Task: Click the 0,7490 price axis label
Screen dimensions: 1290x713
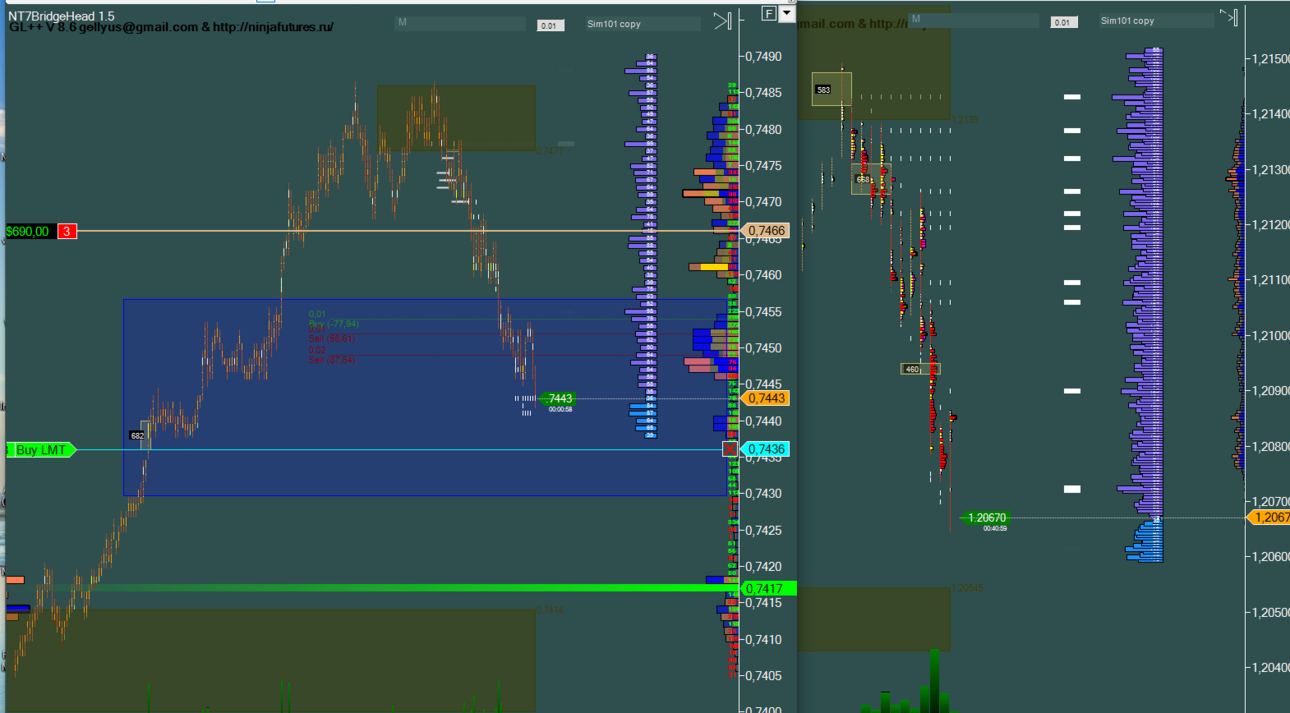Action: 764,57
